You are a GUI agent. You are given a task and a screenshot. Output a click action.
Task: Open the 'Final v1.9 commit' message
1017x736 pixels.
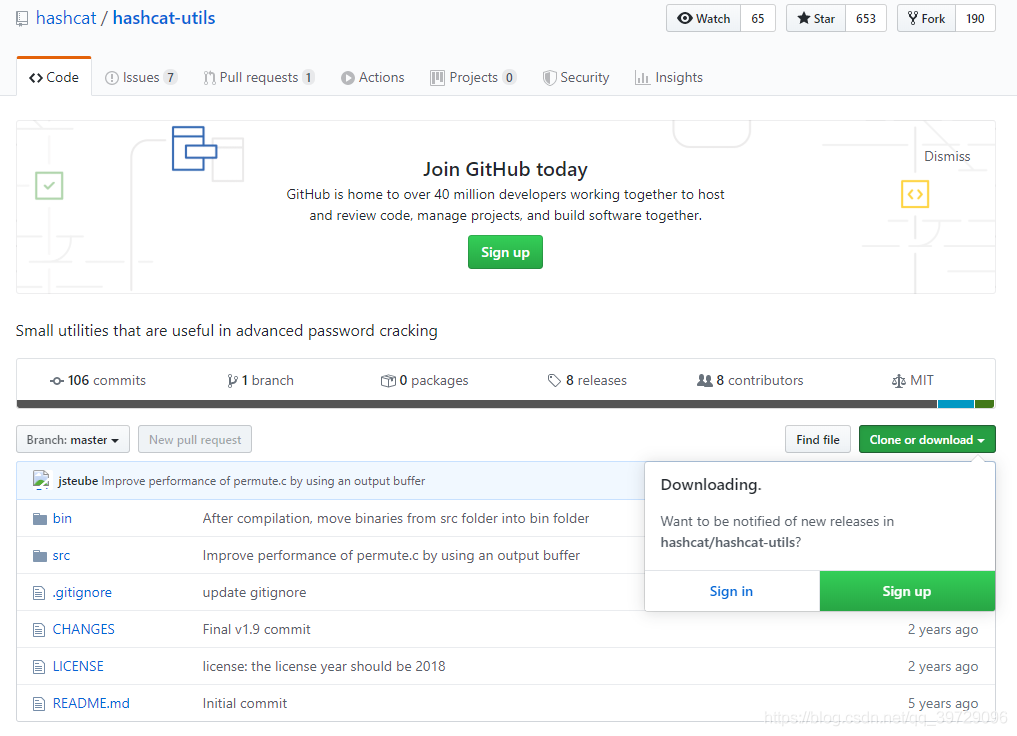pos(256,629)
